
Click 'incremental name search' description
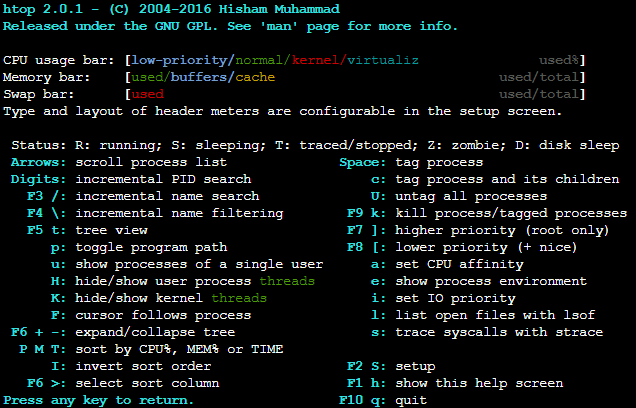[167, 197]
